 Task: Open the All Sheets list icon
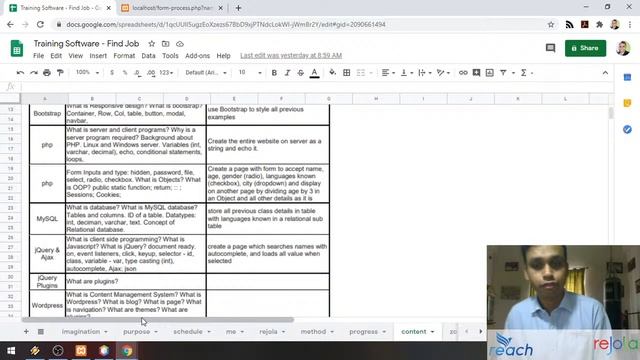[41, 331]
